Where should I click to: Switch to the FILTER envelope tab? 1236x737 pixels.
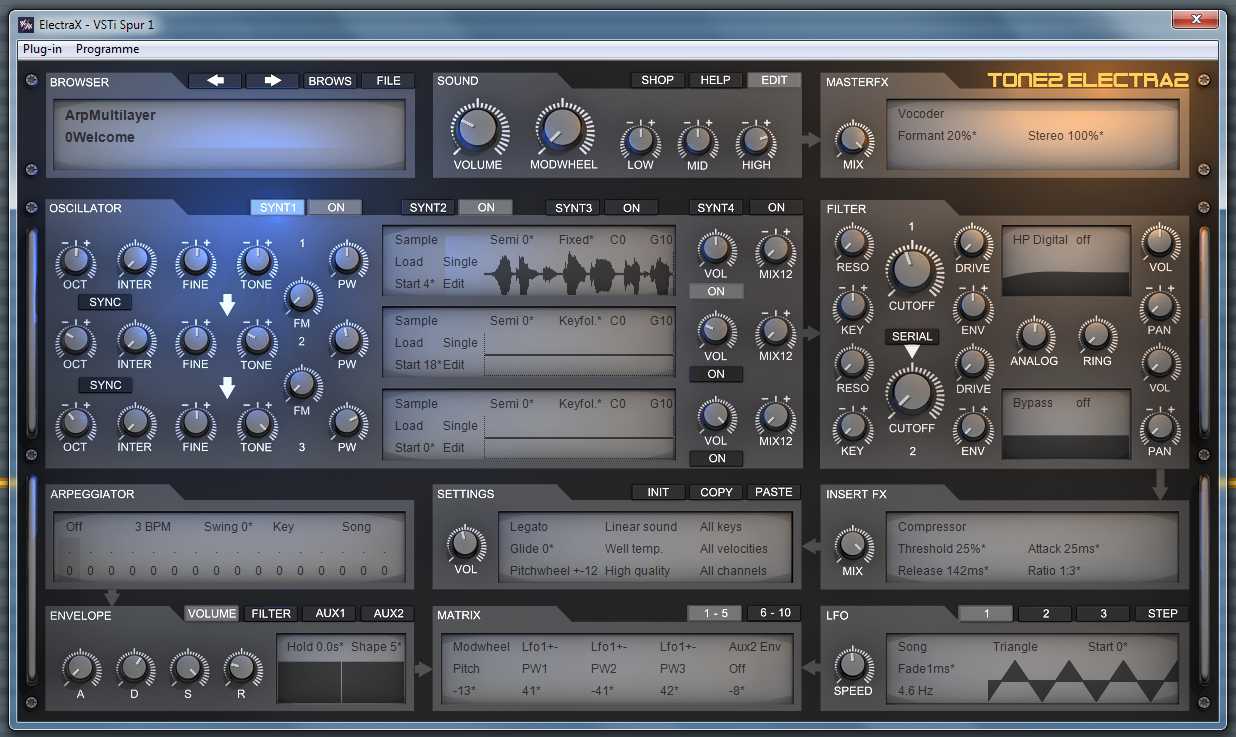click(x=270, y=614)
